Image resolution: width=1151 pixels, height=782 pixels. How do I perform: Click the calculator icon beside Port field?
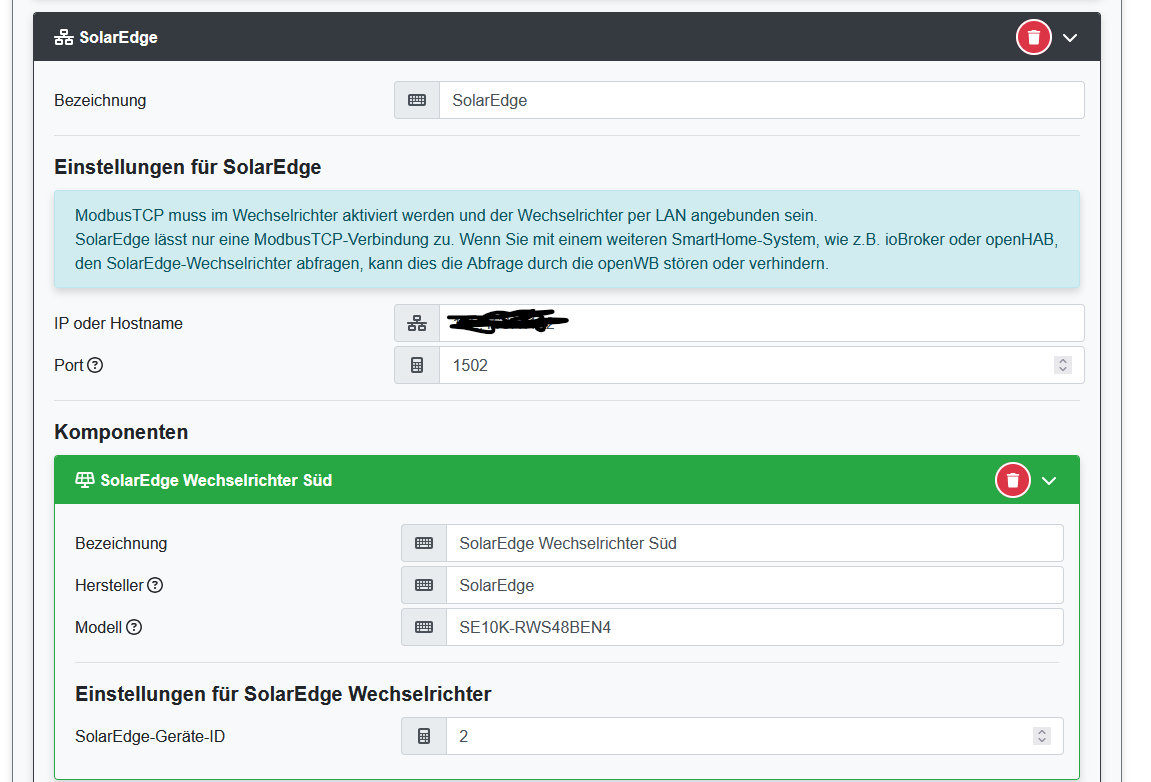[417, 364]
